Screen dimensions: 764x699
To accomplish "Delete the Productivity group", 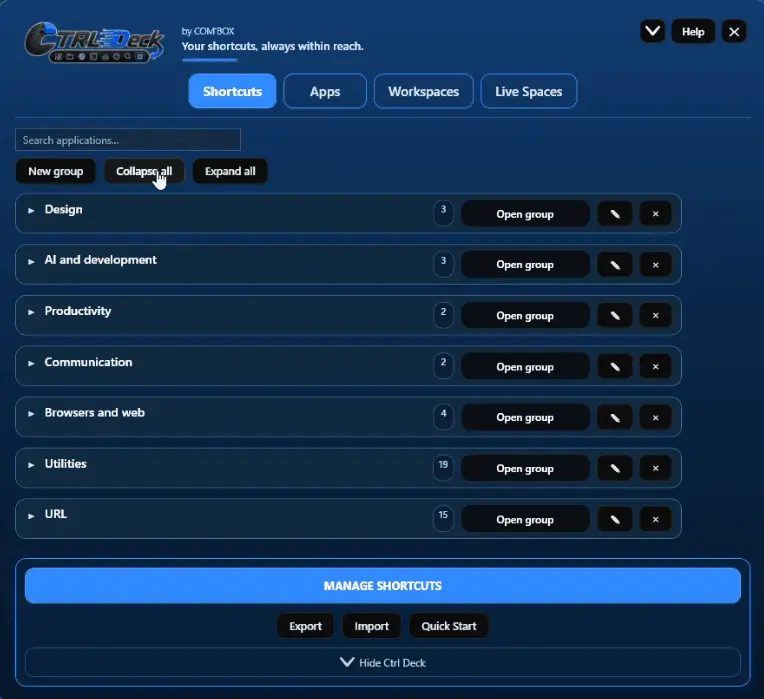I will (x=655, y=316).
